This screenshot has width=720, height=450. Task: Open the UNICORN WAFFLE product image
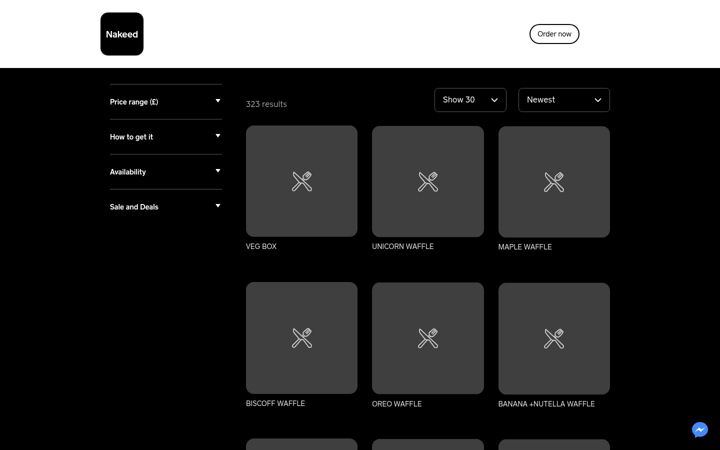click(x=428, y=182)
